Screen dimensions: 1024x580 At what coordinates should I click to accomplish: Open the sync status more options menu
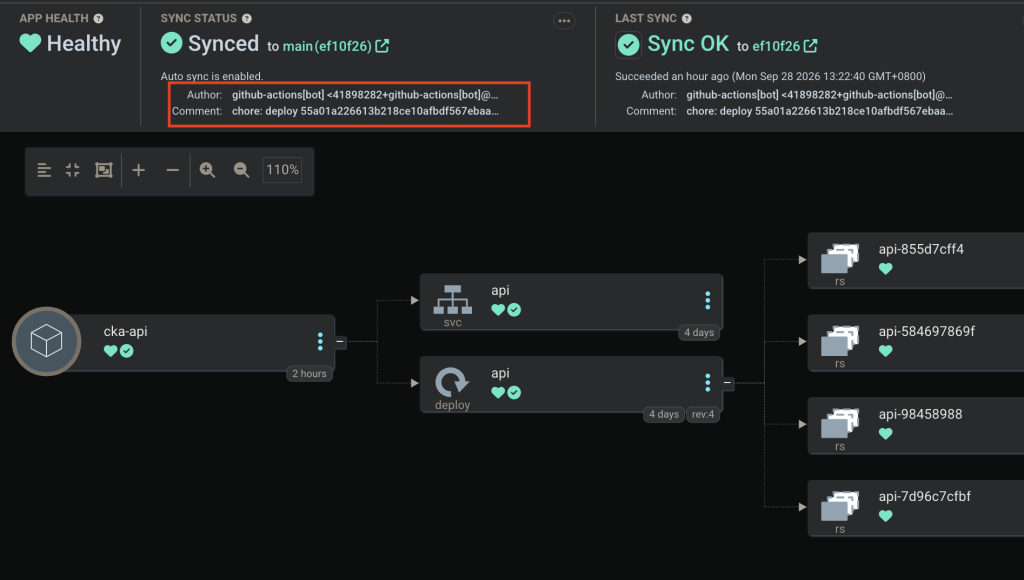pos(564,21)
